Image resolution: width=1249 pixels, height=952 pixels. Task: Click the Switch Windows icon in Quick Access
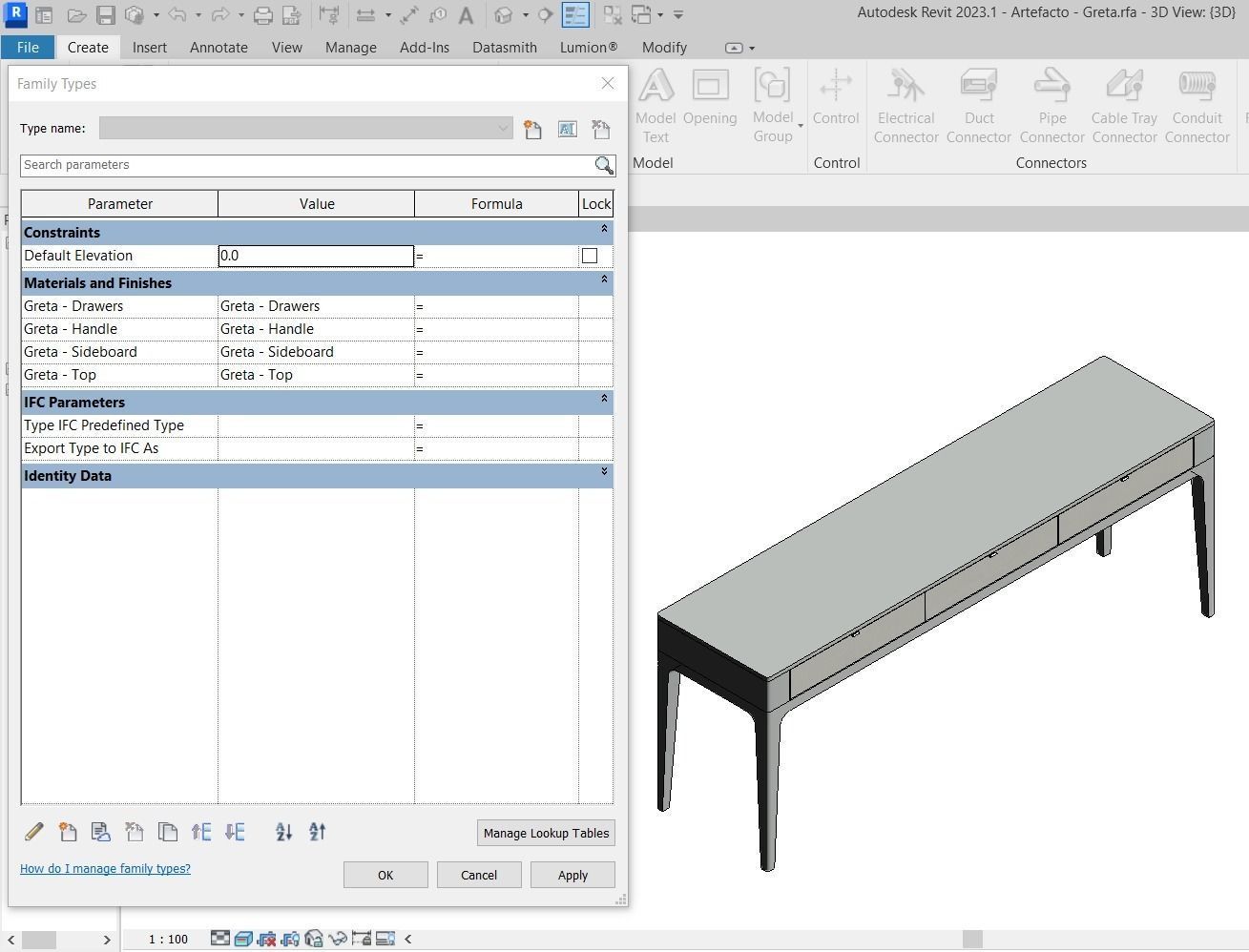pos(640,15)
